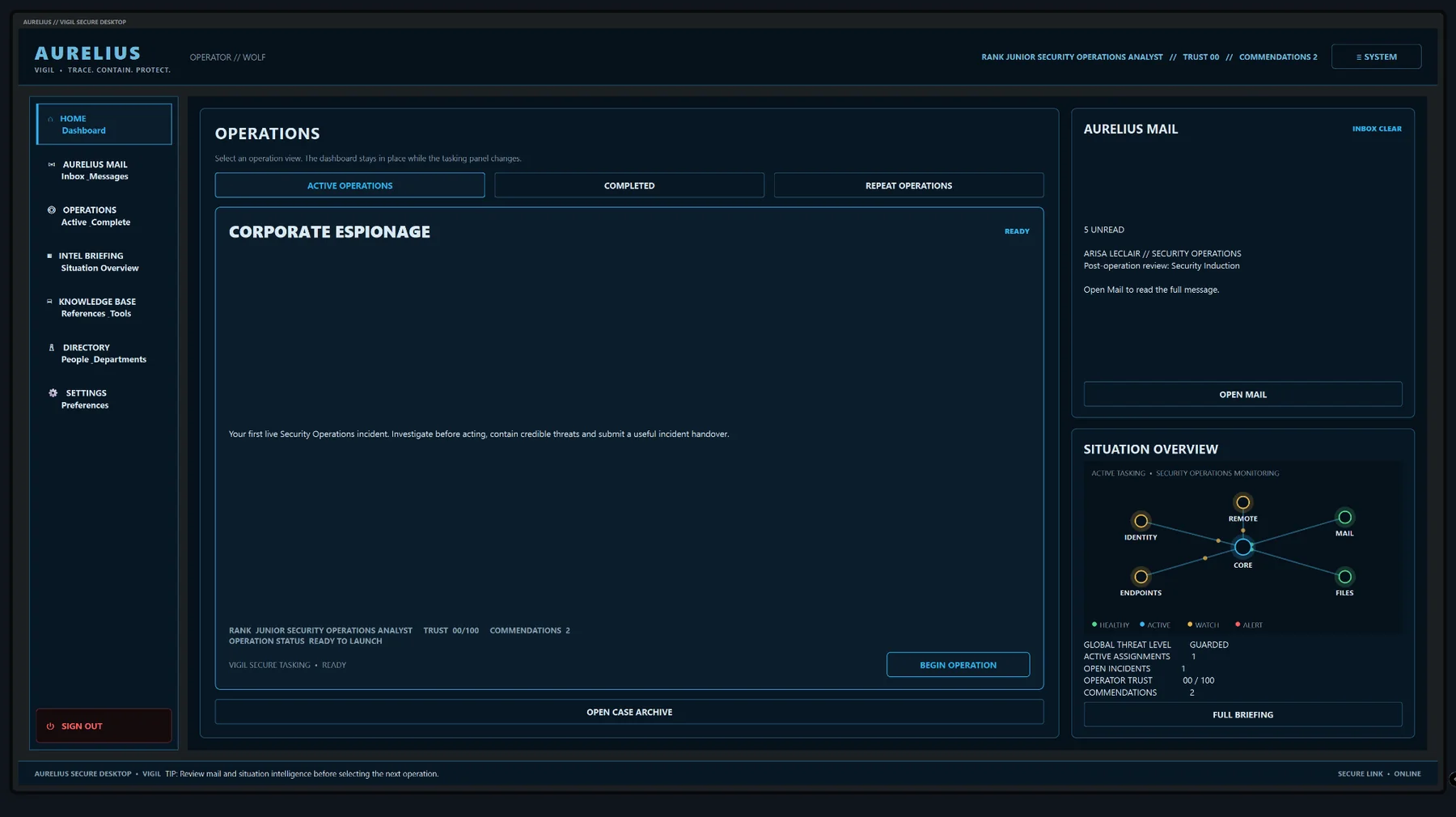Click the Sign Out power icon
Viewport: 1456px width, 817px height.
pyautogui.click(x=50, y=726)
